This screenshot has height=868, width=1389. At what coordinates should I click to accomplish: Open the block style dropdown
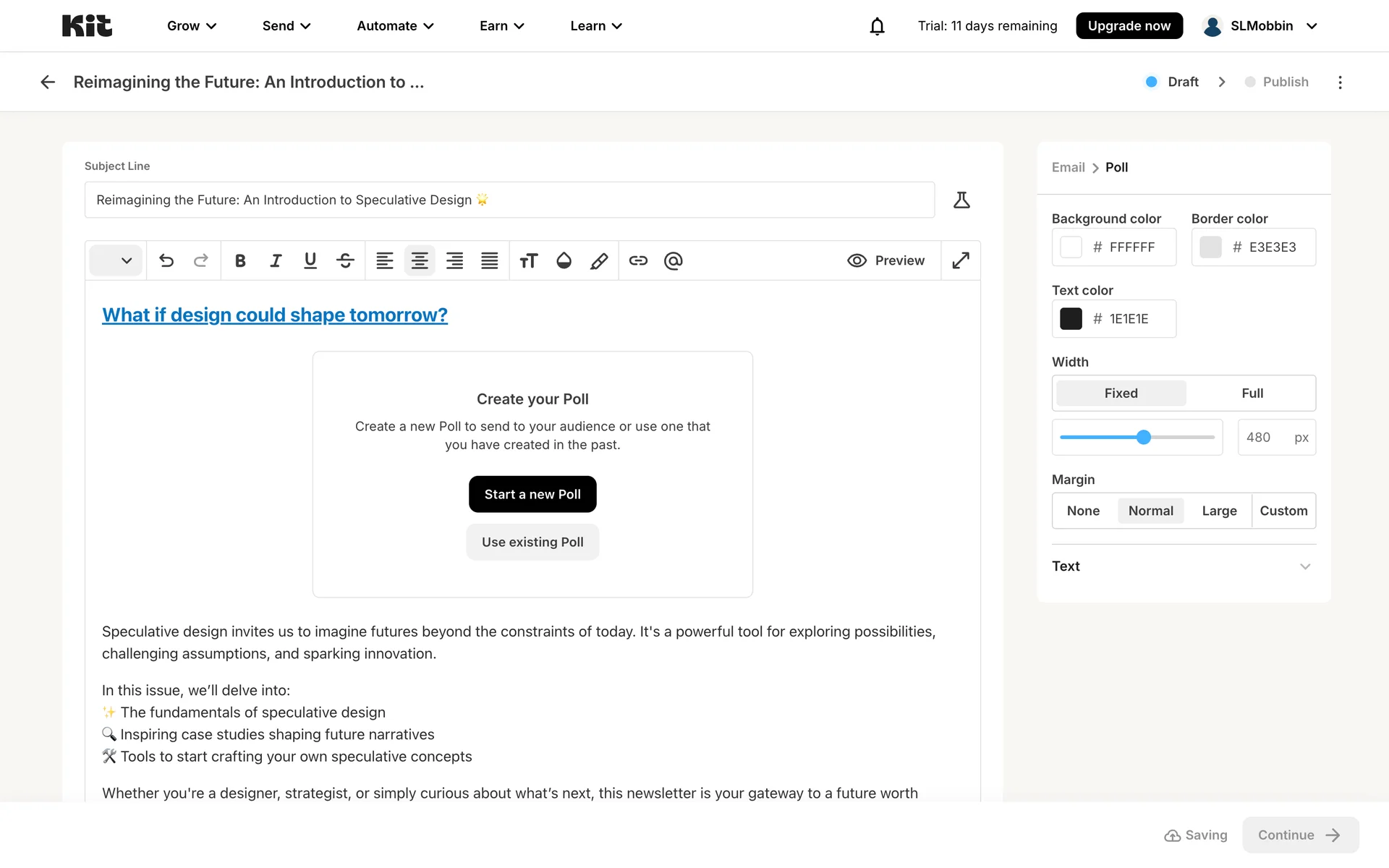[116, 260]
